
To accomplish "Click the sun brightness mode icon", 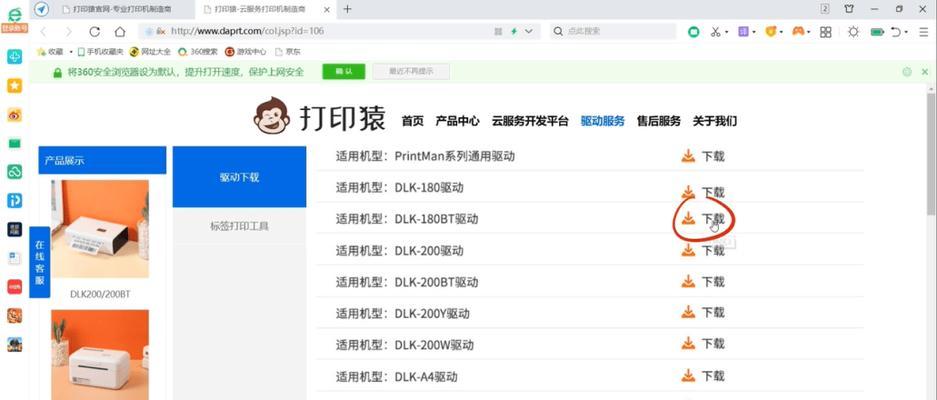I will coord(853,32).
